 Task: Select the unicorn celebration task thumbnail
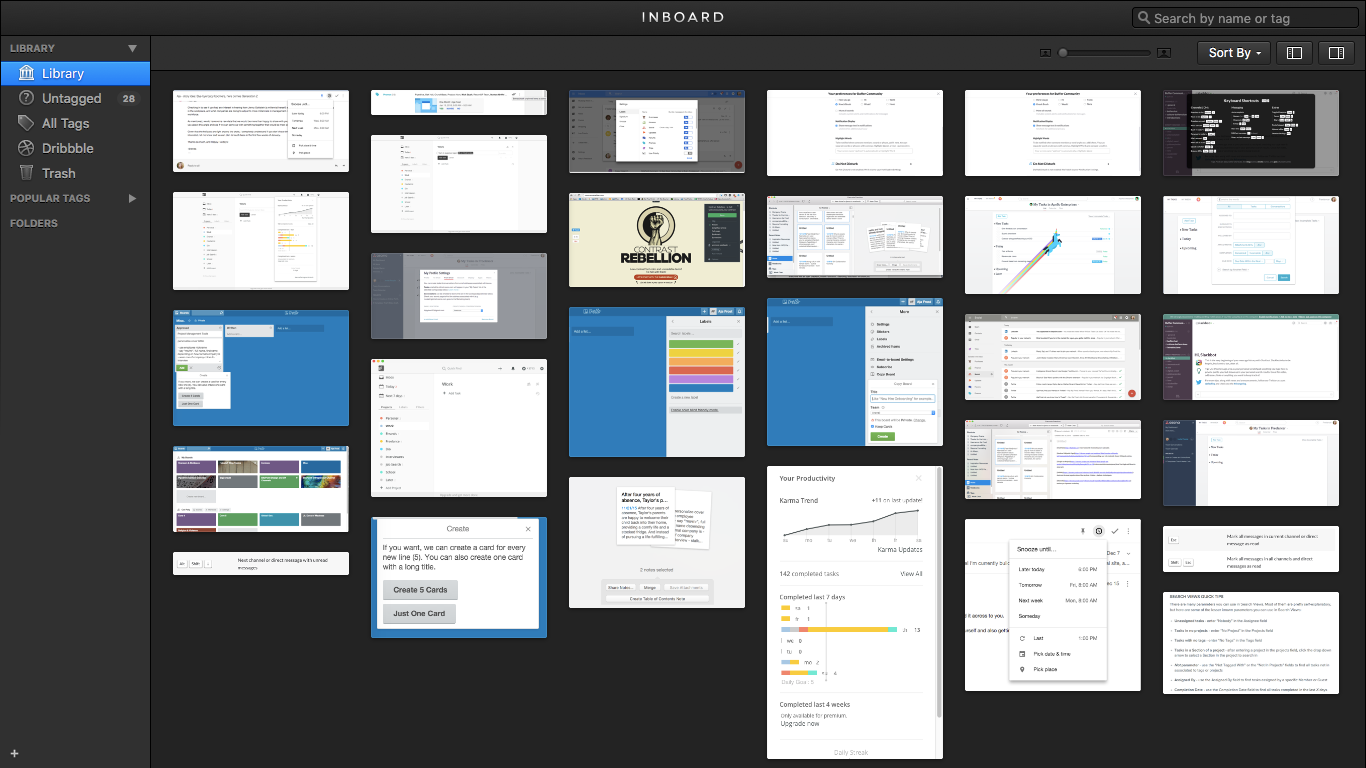click(1053, 244)
